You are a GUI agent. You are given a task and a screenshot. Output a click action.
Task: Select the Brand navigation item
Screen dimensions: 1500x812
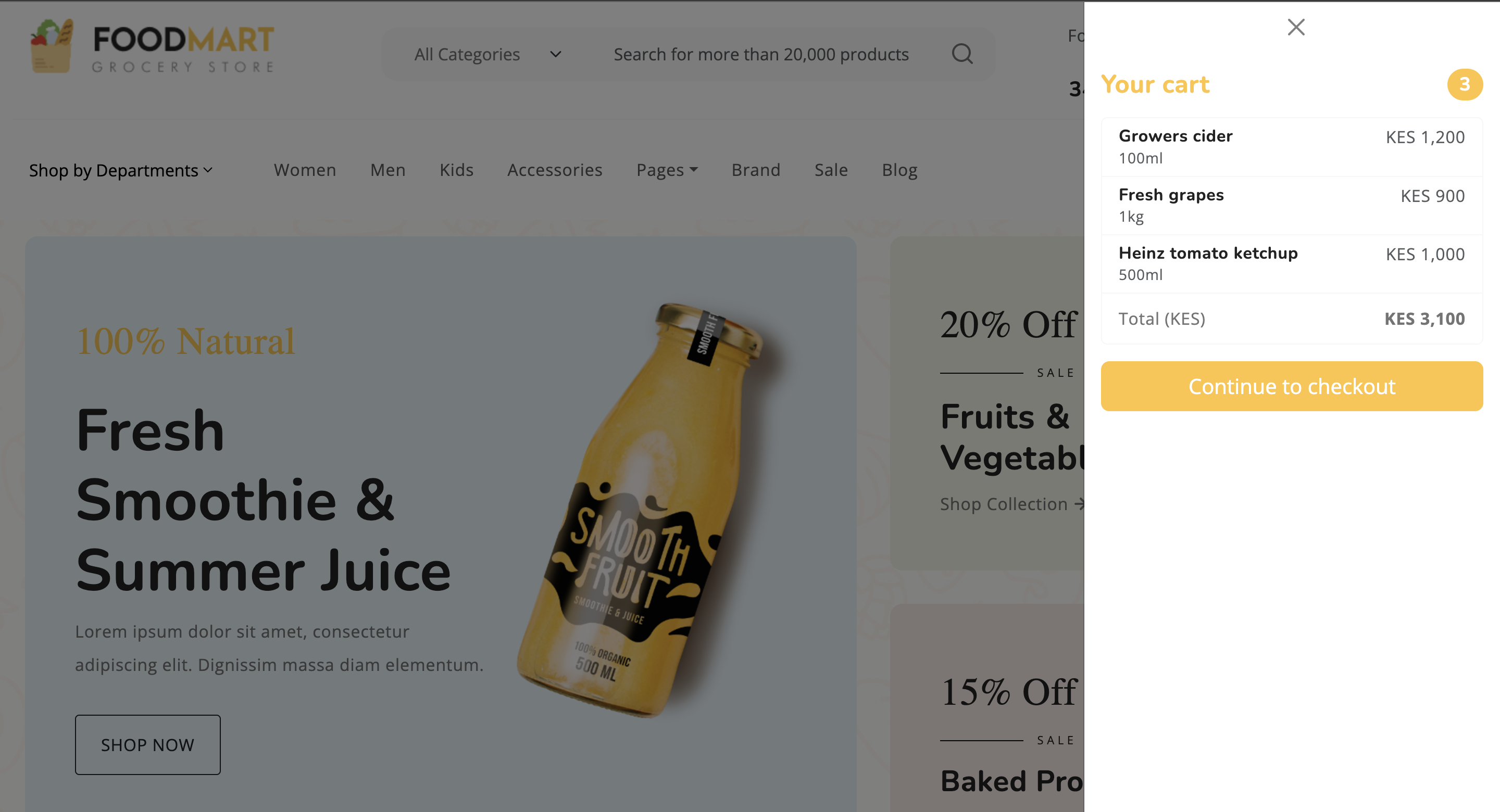[x=755, y=170]
